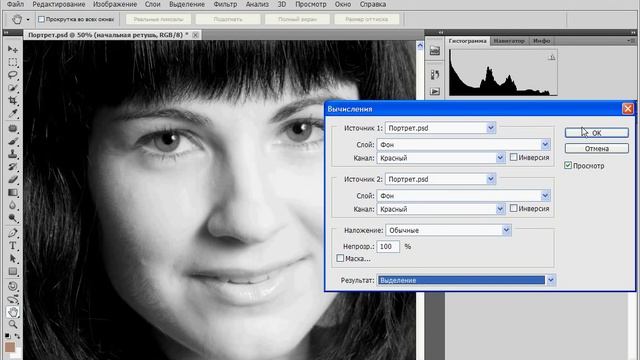The width and height of the screenshot is (640, 360).
Task: Open the Histogram panel options menu
Action: coord(631,41)
